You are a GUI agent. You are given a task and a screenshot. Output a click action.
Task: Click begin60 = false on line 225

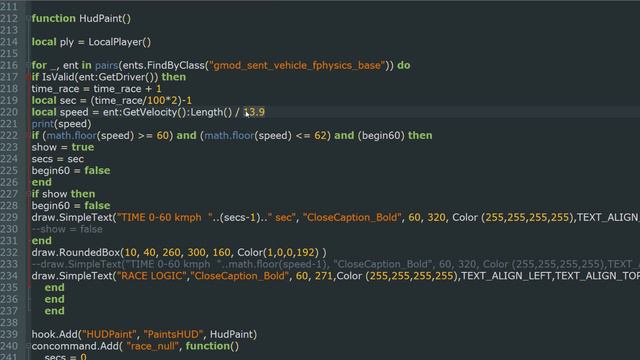[x=71, y=171]
